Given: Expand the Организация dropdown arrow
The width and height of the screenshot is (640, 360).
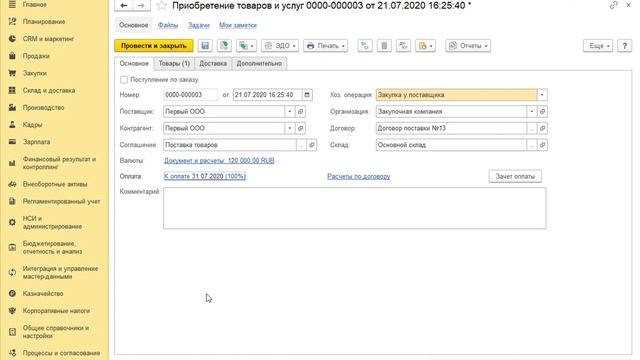Looking at the screenshot, I should [x=531, y=111].
